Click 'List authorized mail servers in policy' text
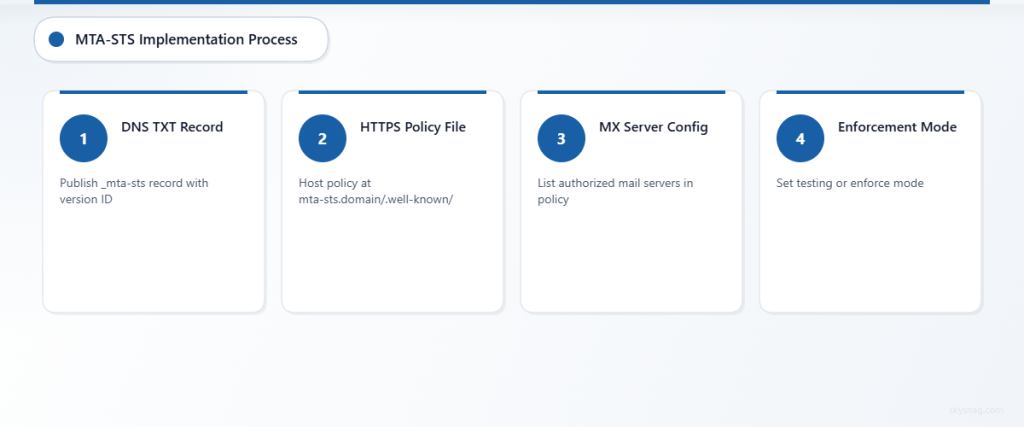1024x427 pixels. point(615,191)
